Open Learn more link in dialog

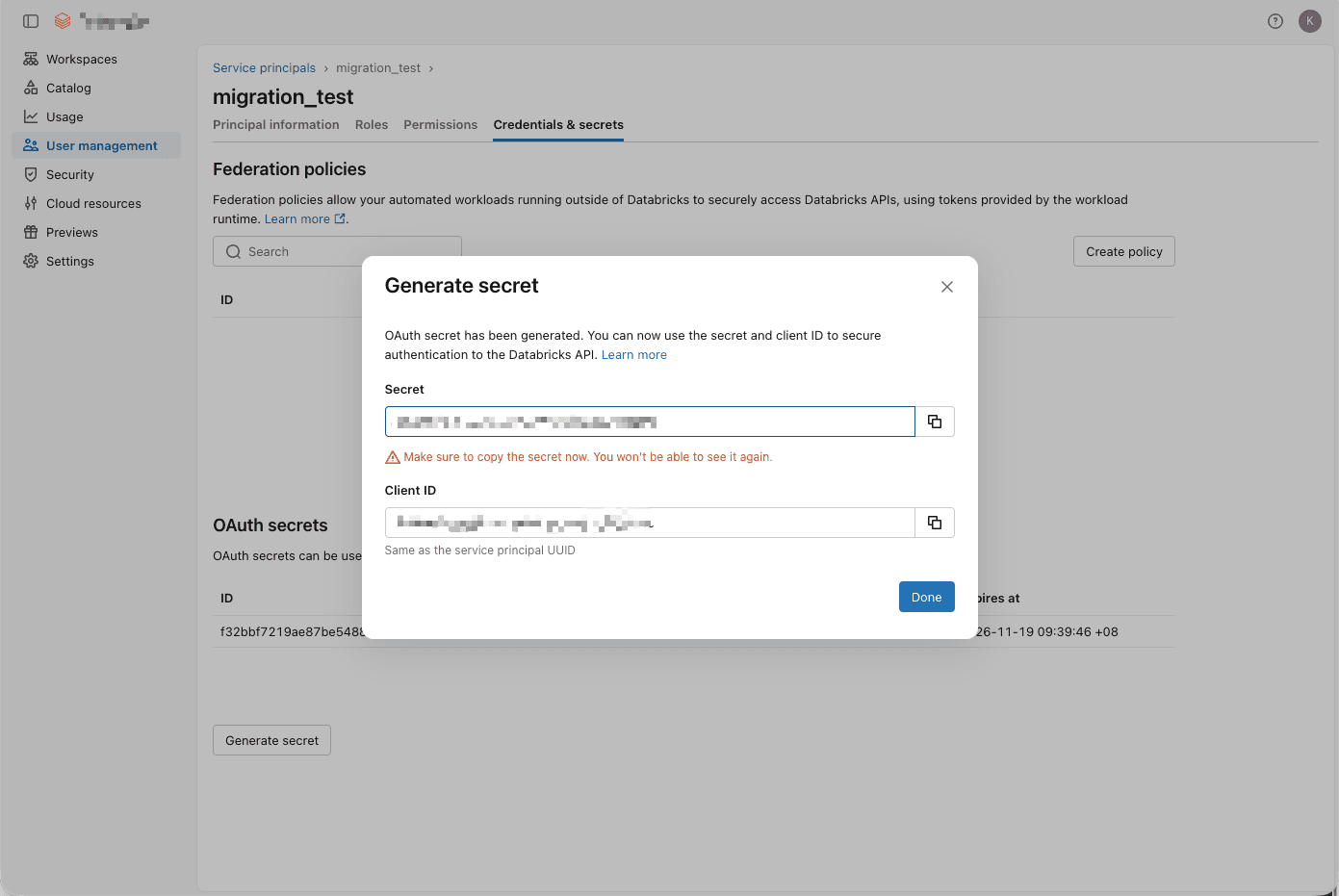click(634, 355)
